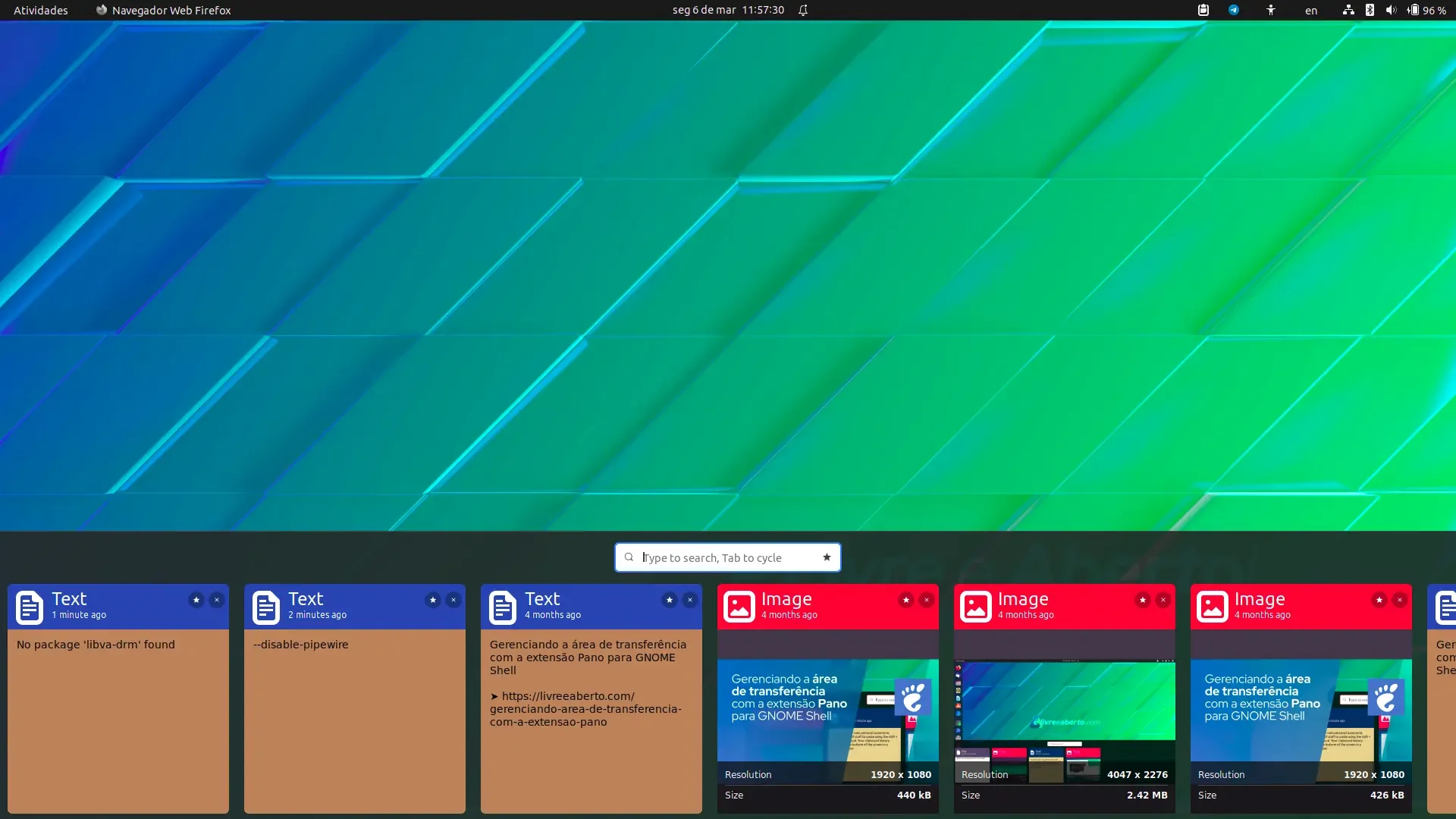The height and width of the screenshot is (819, 1456).
Task: Toggle favorites filter star in search box
Action: [x=827, y=557]
